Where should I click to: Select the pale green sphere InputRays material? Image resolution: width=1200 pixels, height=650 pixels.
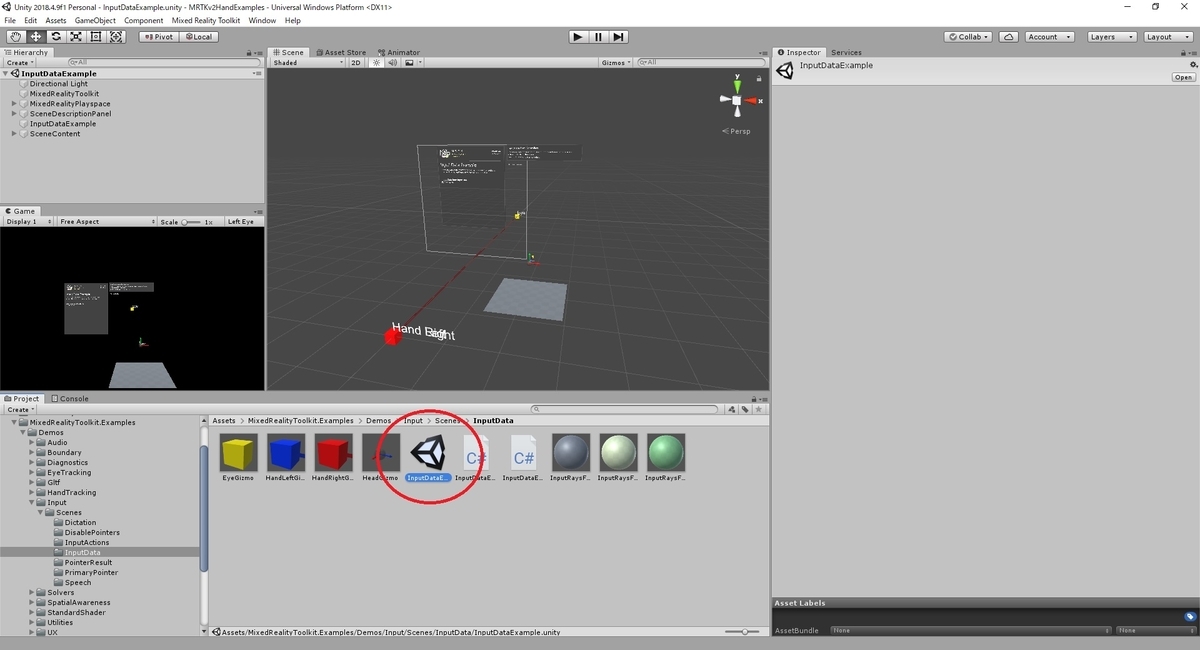point(618,458)
